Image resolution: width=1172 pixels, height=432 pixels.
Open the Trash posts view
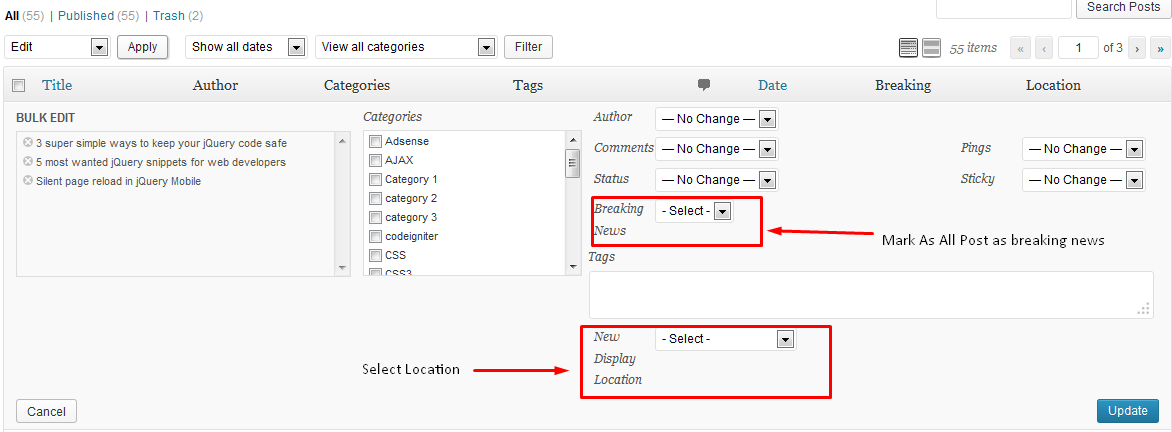pos(169,16)
